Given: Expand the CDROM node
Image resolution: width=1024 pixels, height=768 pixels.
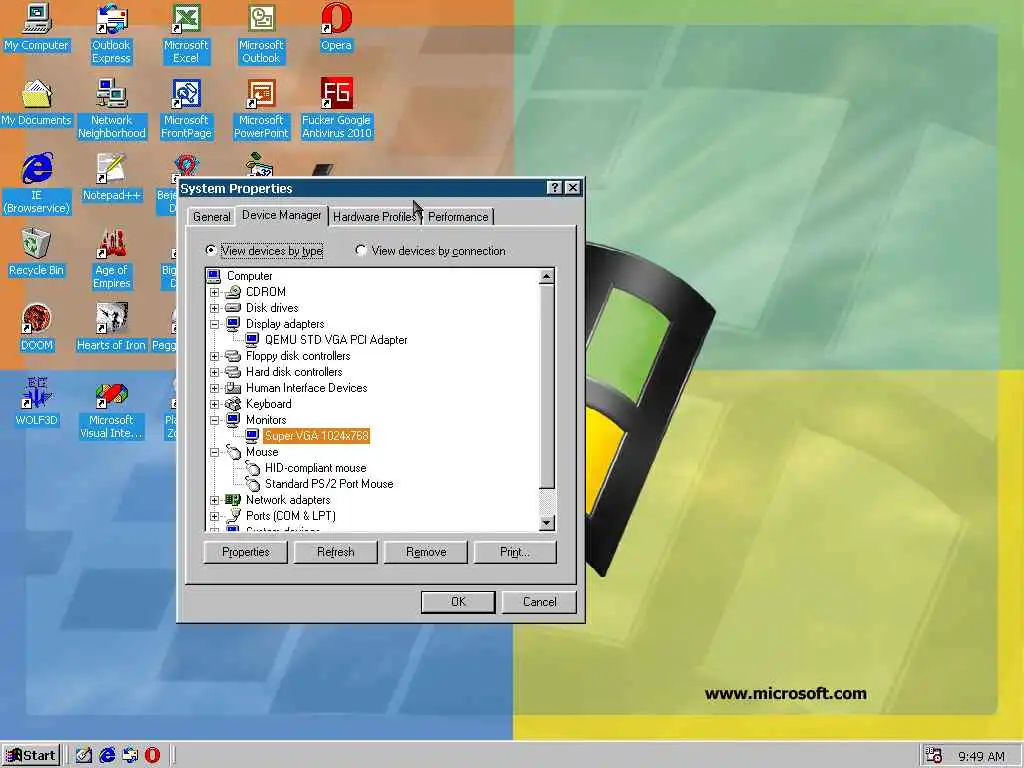Looking at the screenshot, I should click(x=214, y=292).
